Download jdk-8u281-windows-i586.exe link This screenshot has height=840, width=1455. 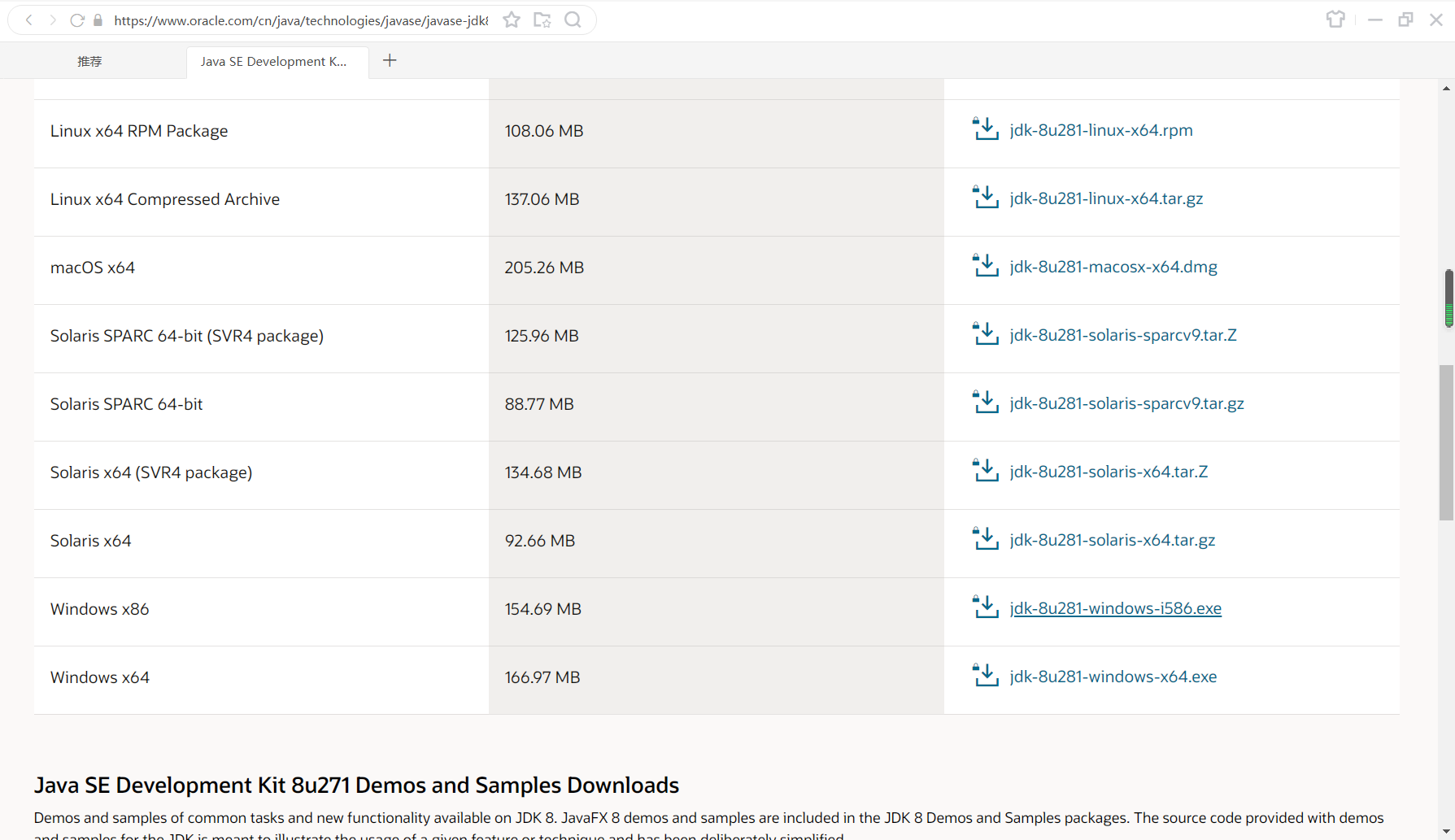pos(1115,608)
